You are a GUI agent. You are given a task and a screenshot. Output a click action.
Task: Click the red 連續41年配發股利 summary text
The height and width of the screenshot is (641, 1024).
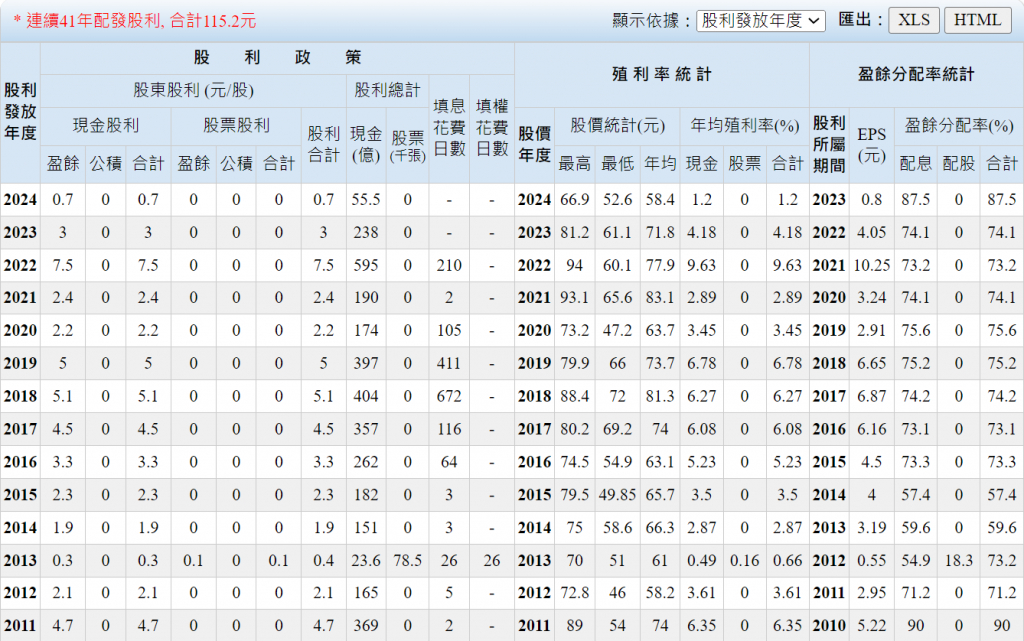(x=135, y=20)
